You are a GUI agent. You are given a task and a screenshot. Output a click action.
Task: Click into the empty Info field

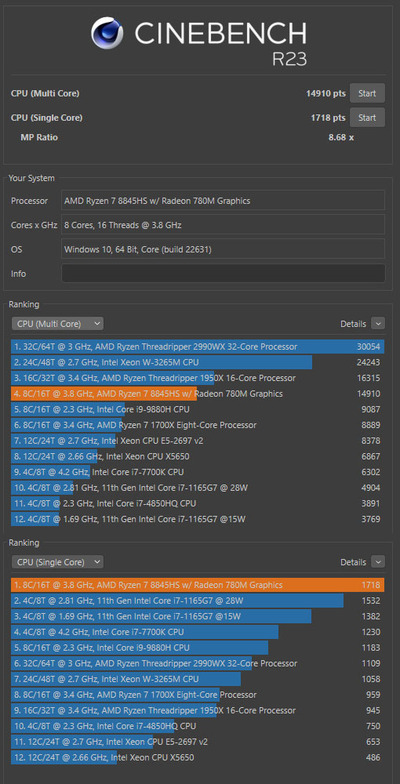click(x=224, y=274)
